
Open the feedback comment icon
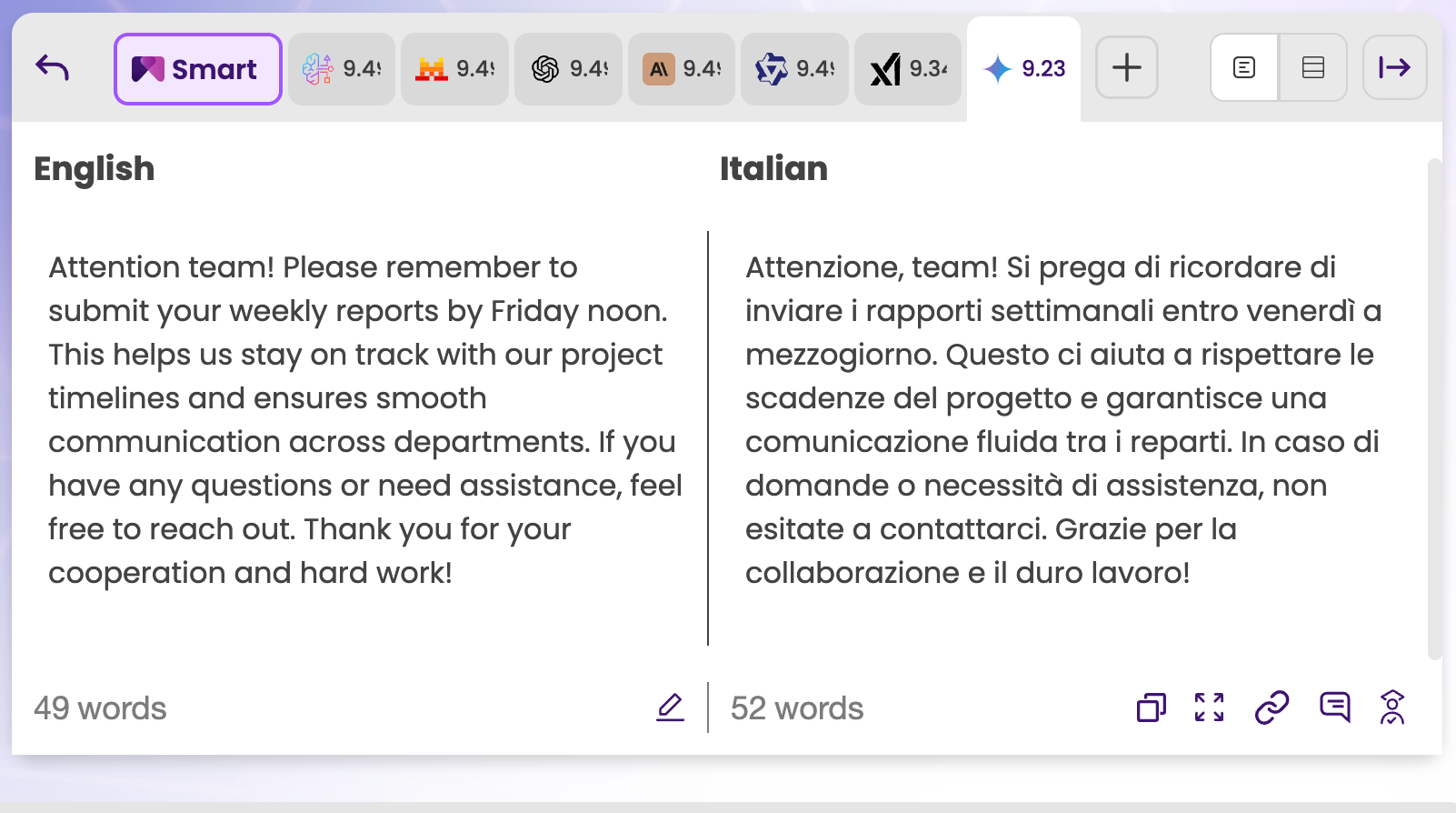[1334, 708]
